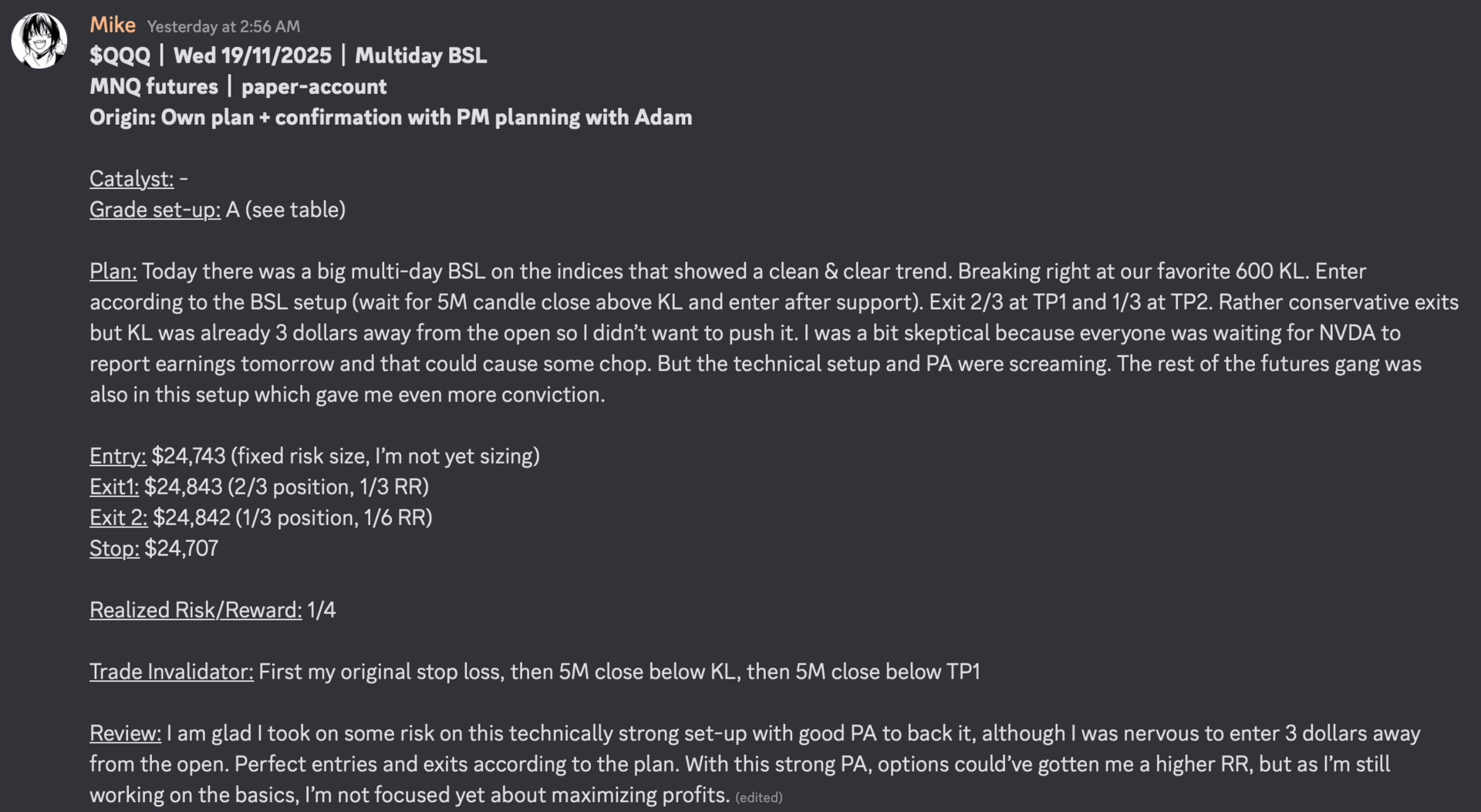Click the underlined 'Stop:' label
1481x812 pixels.
tap(114, 549)
